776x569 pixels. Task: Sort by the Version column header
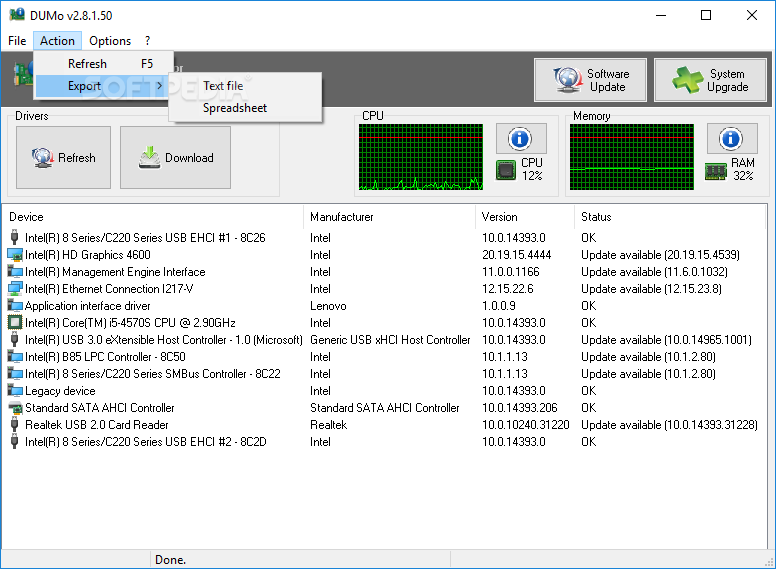pyautogui.click(x=525, y=217)
